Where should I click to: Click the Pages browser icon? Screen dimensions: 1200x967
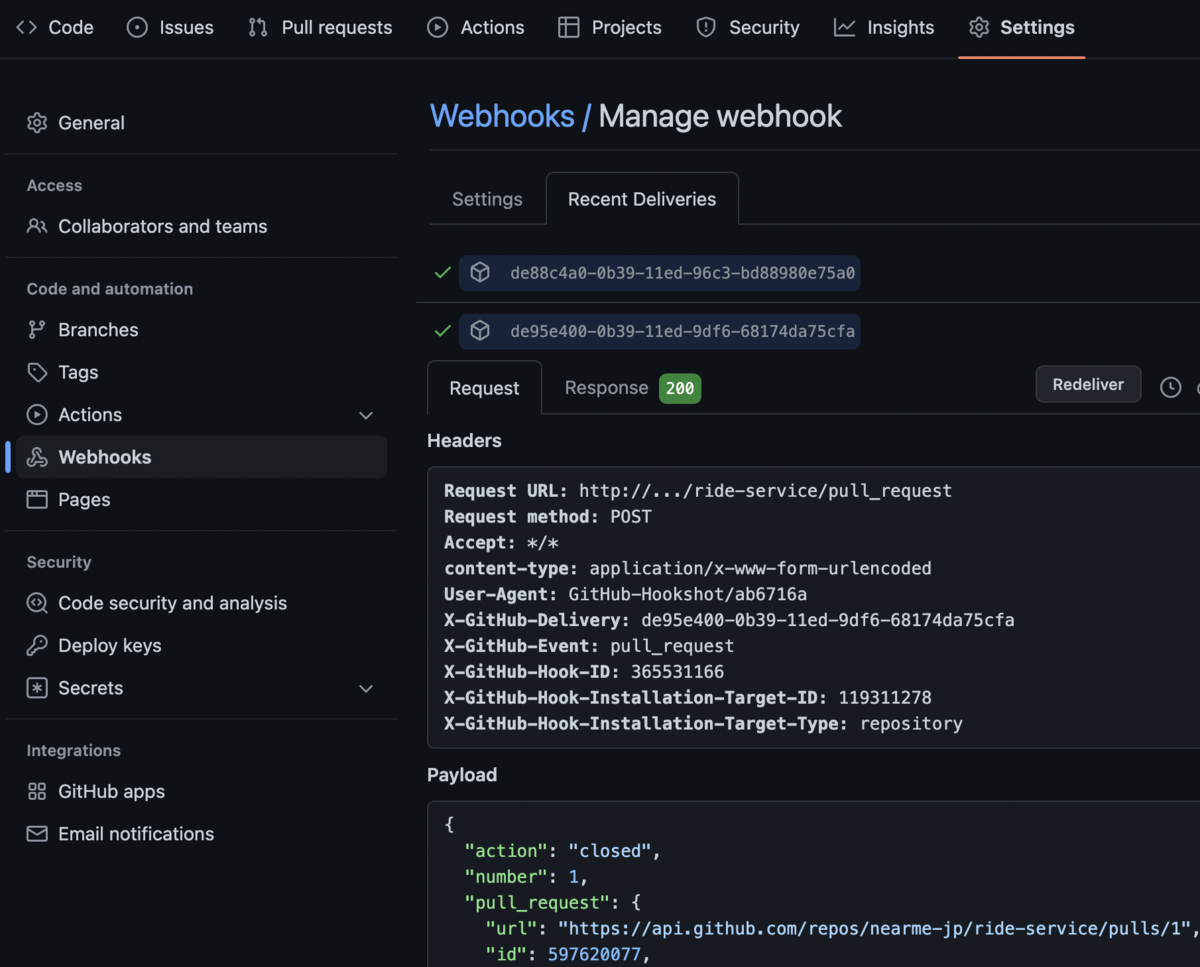[37, 500]
